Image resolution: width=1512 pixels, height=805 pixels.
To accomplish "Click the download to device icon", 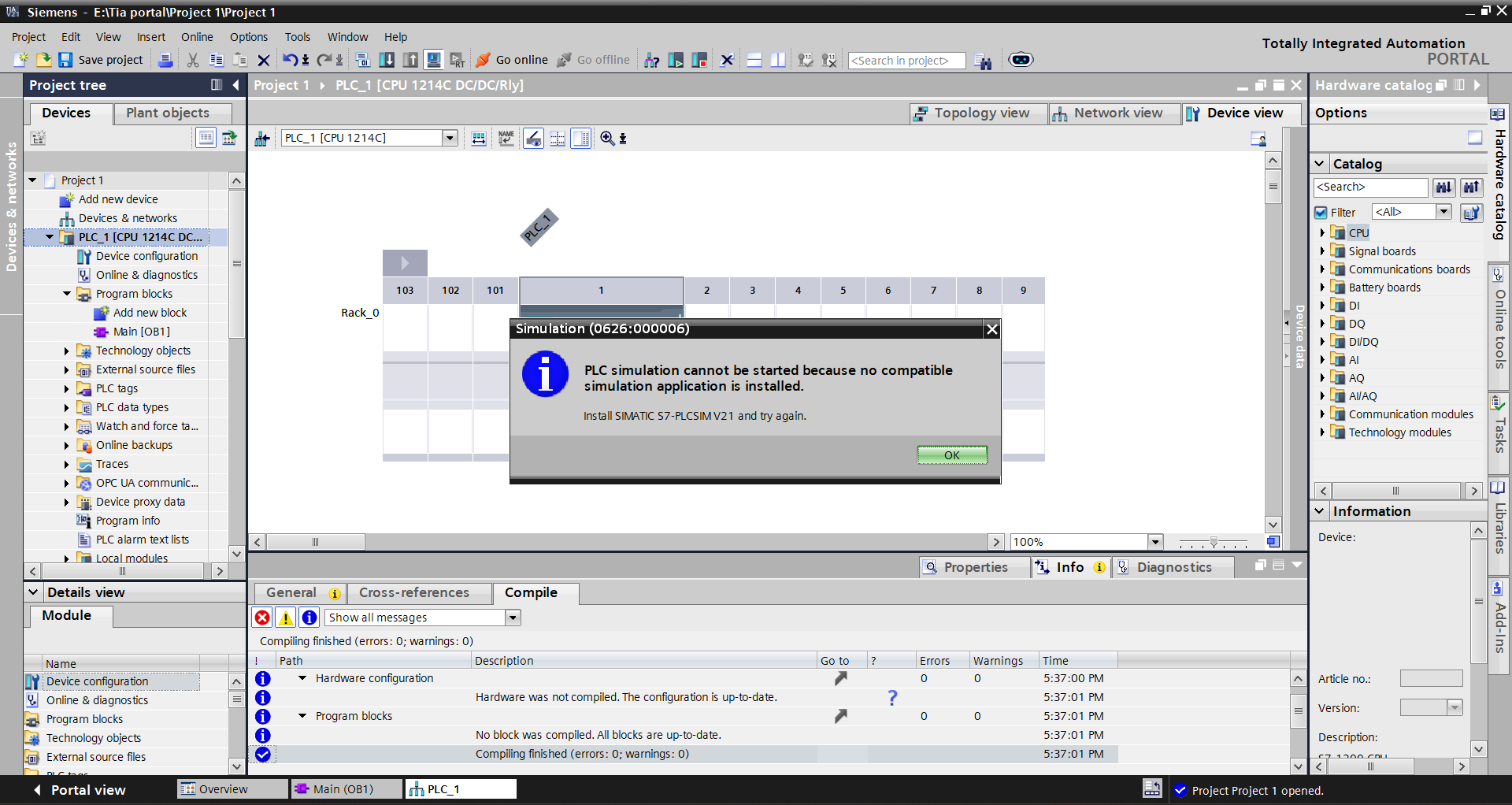I will coord(387,60).
